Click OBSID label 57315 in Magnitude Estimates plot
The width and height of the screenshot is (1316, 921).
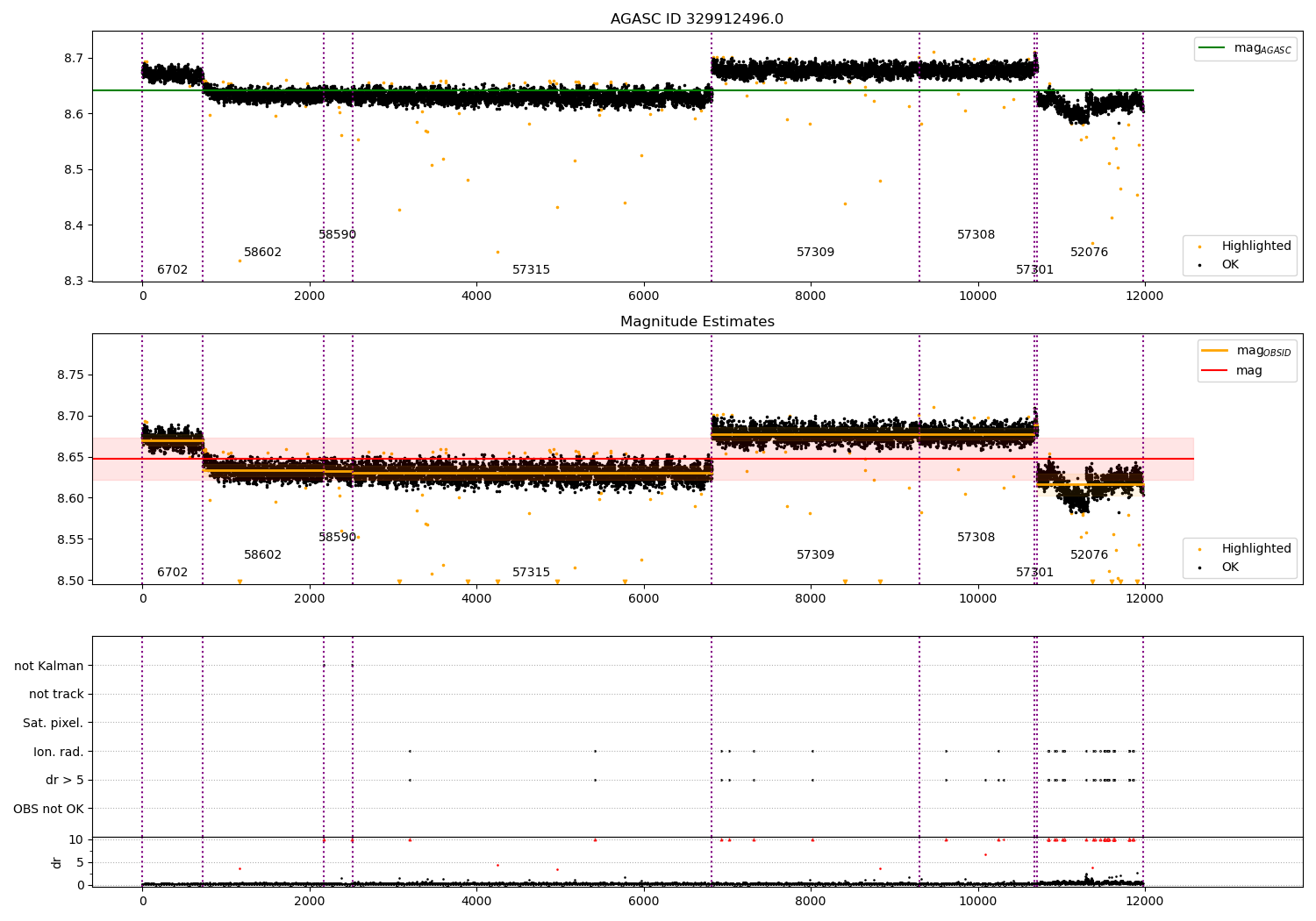531,573
